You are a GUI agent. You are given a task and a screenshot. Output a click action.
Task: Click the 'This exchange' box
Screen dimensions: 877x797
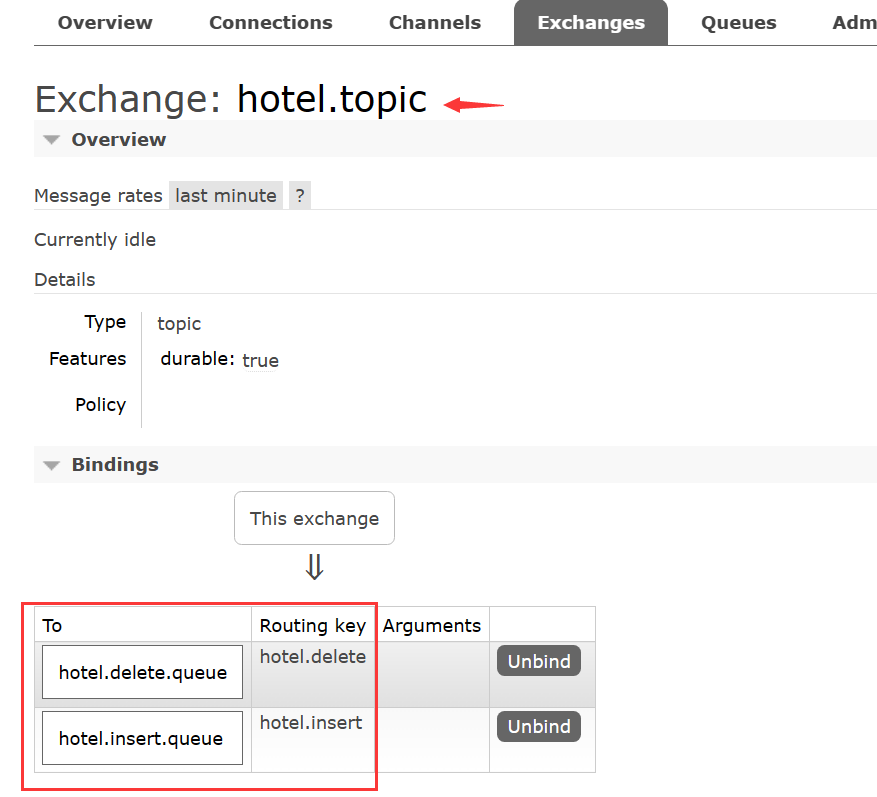pyautogui.click(x=314, y=518)
